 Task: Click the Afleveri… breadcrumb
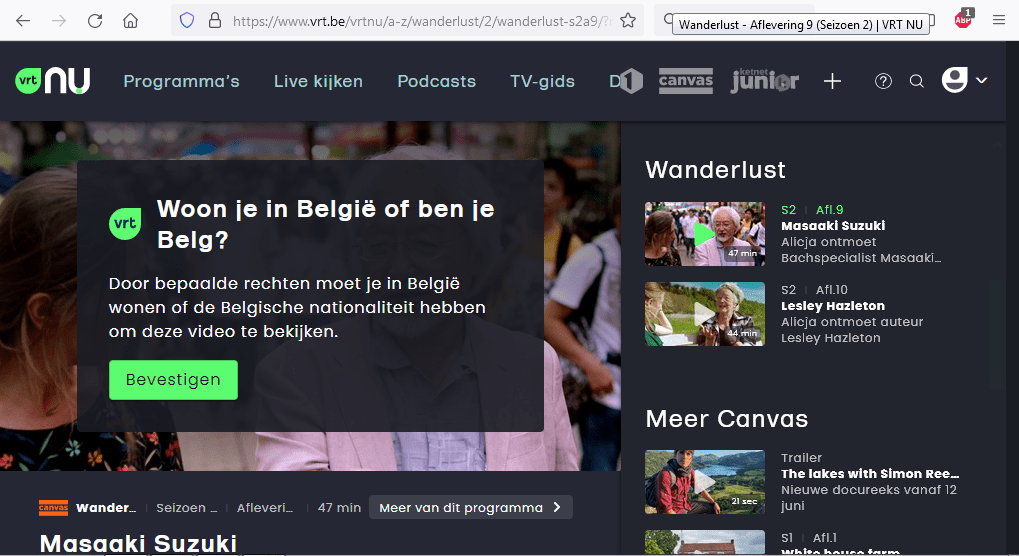click(265, 508)
